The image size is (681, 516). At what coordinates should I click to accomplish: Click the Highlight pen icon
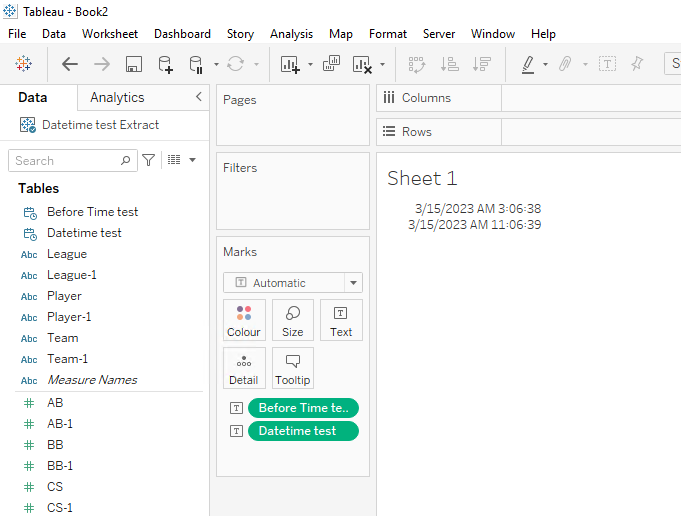point(528,64)
